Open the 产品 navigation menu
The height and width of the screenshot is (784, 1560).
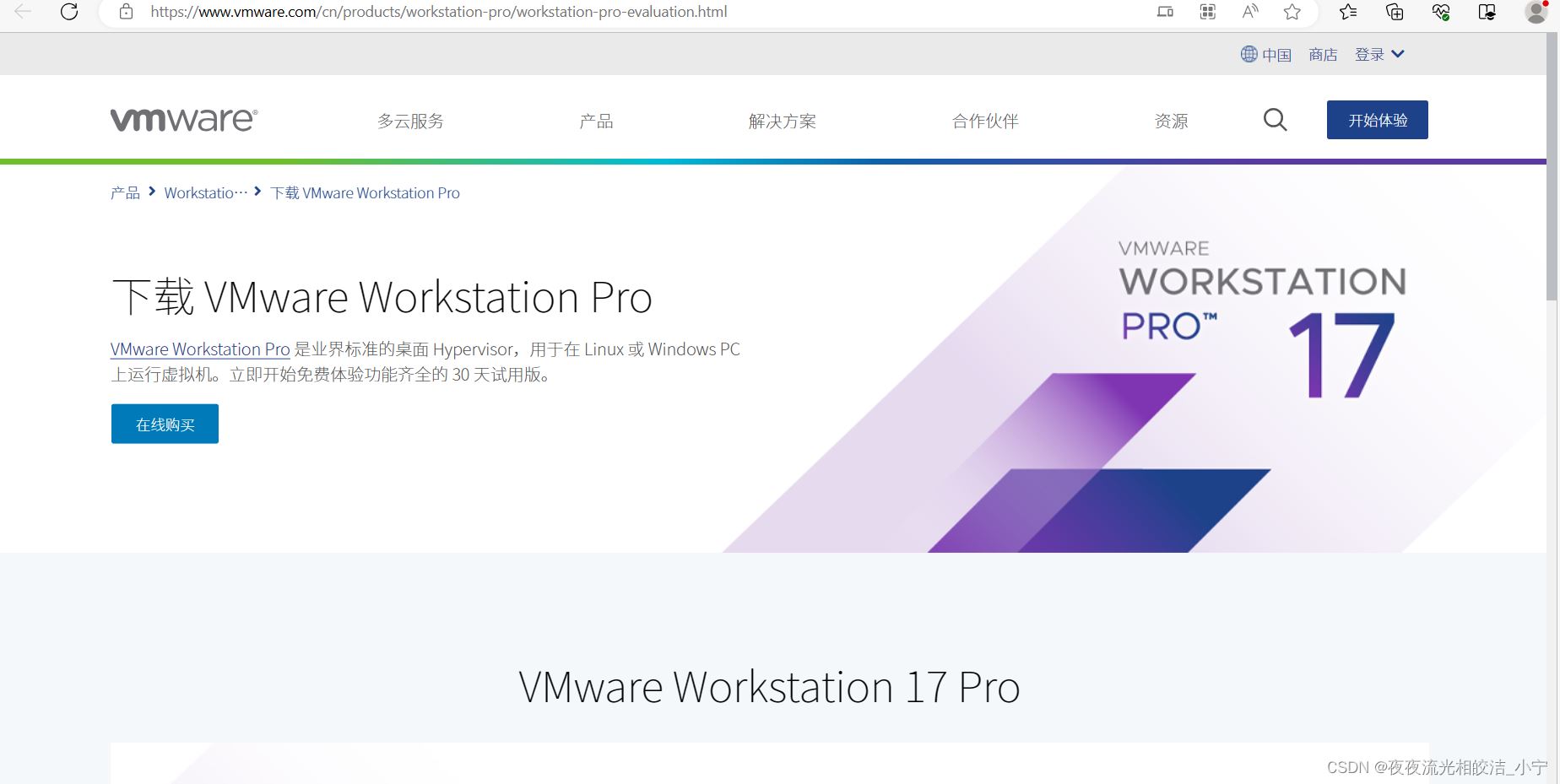pos(596,122)
